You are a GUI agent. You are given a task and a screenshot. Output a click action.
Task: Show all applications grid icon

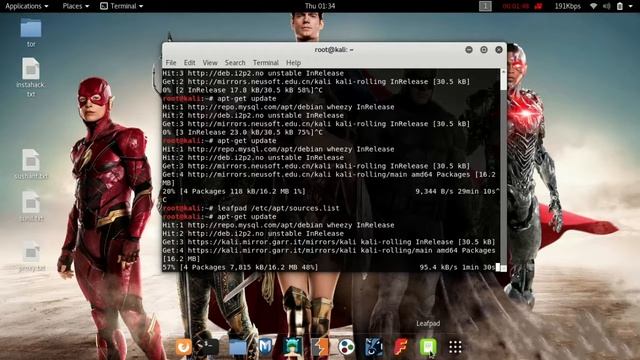[x=455, y=347]
